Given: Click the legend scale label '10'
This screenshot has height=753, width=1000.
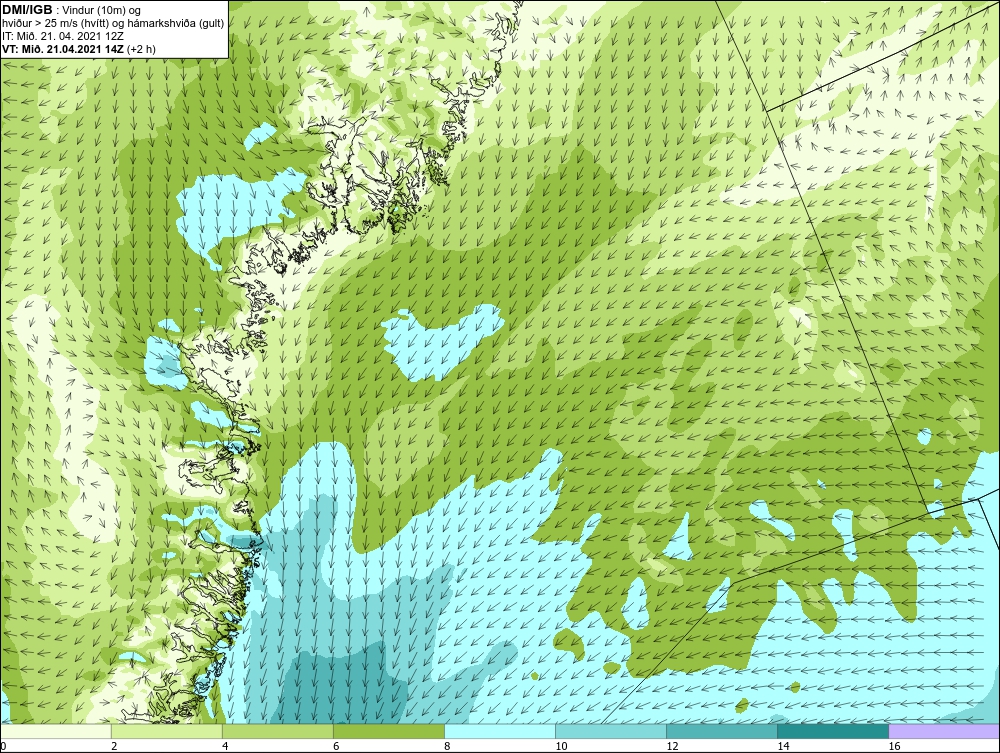Looking at the screenshot, I should coord(561,746).
